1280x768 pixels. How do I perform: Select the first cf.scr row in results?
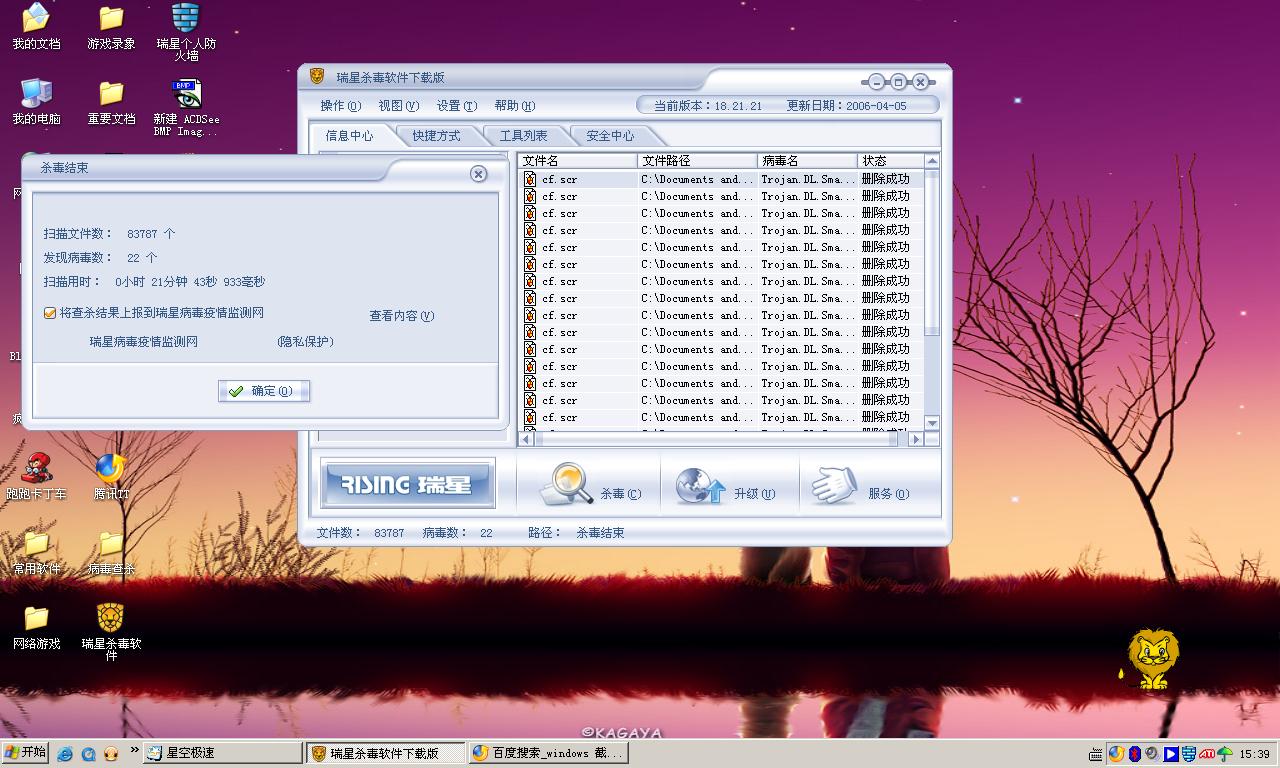click(x=722, y=180)
